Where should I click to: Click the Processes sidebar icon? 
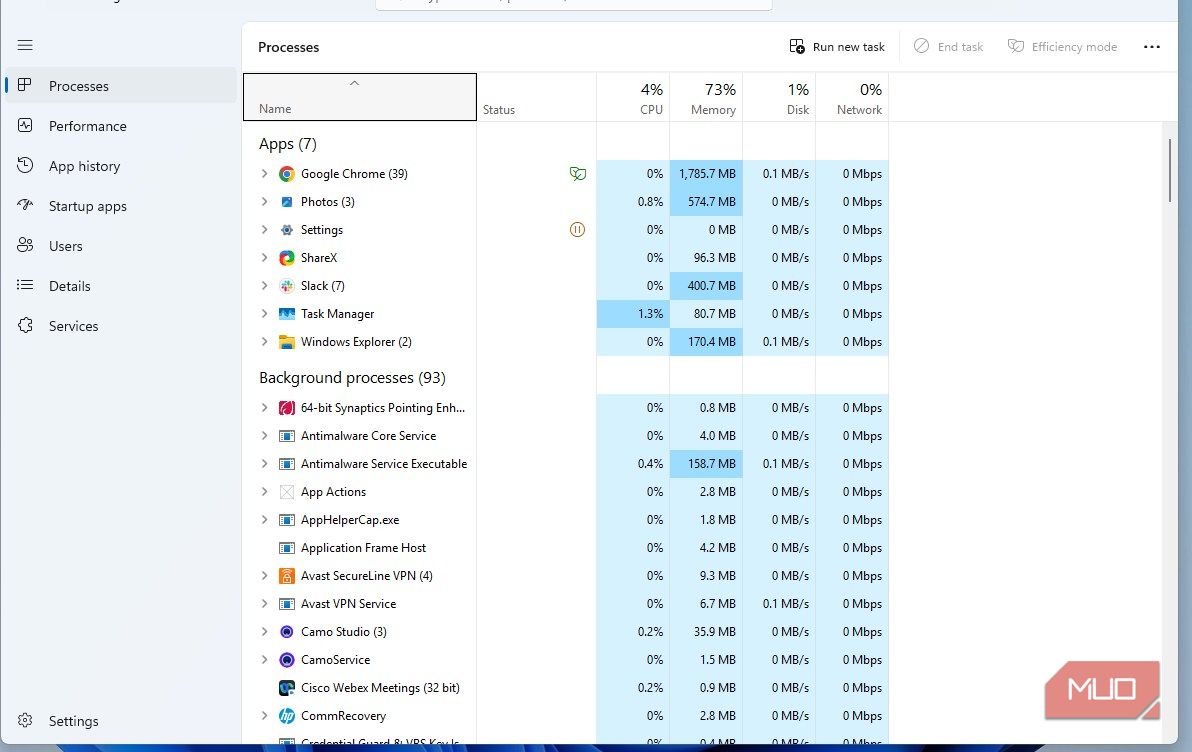(25, 85)
